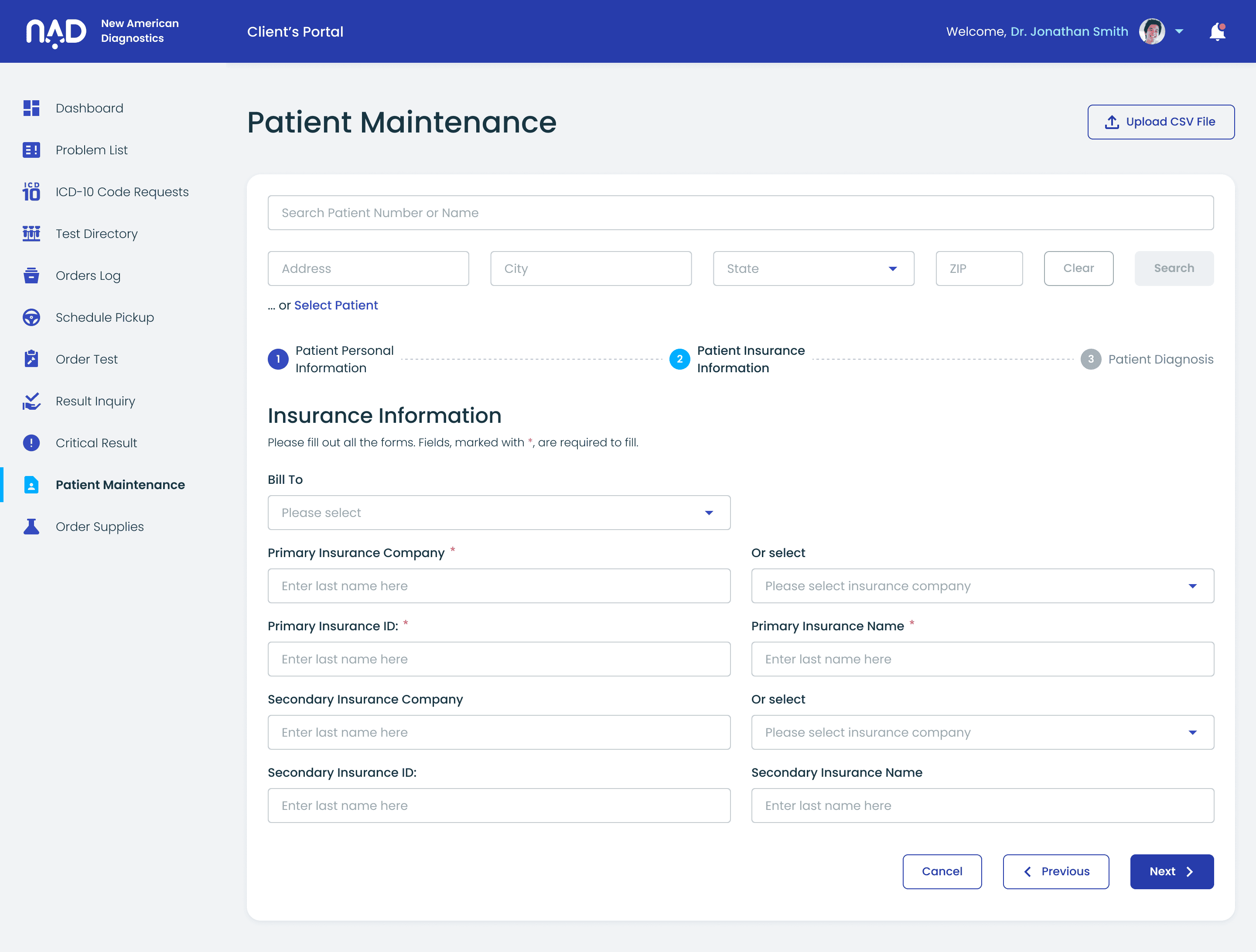Click the Secondary Insurance Name field

[982, 806]
